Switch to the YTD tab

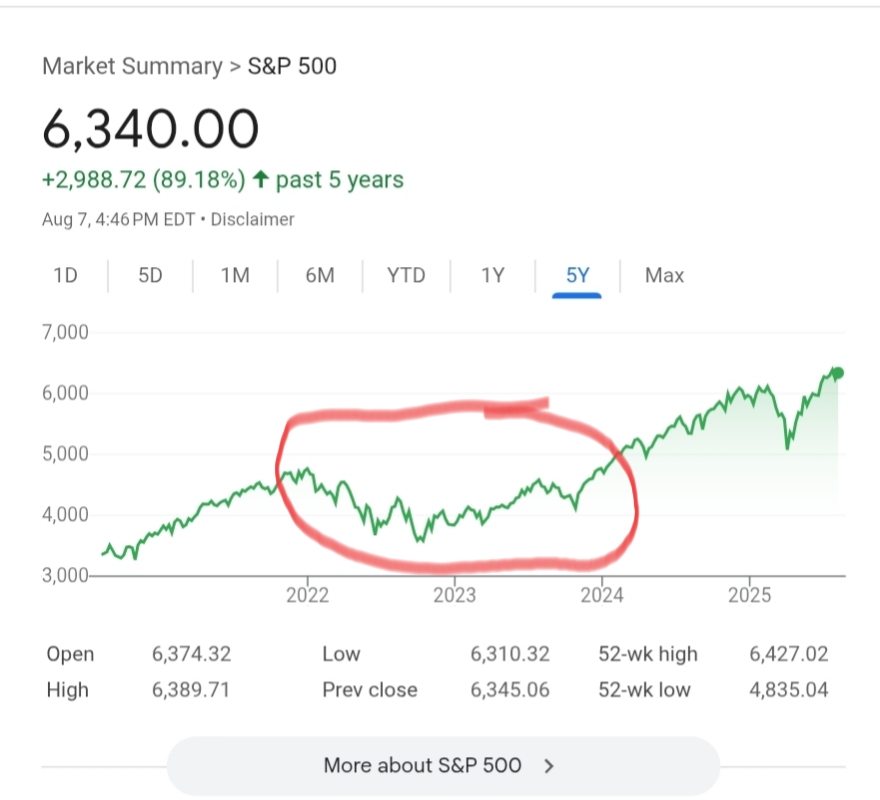406,275
